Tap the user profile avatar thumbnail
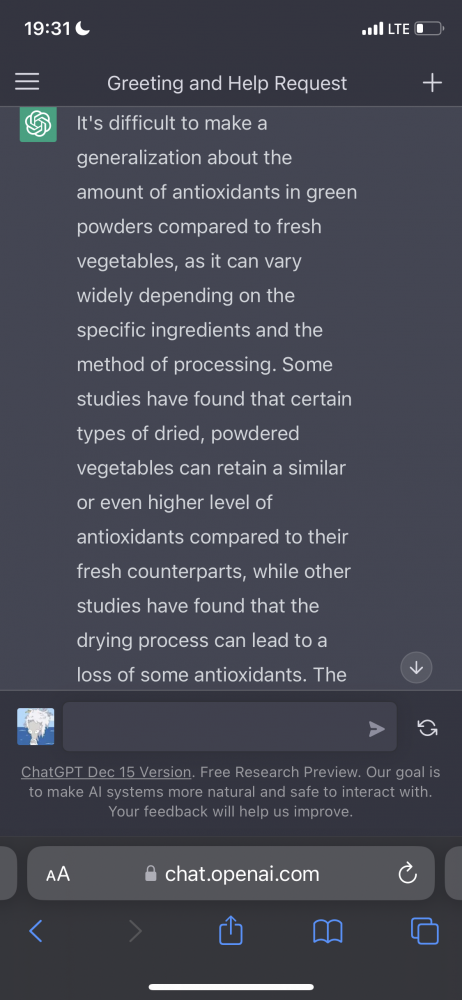 [36, 726]
